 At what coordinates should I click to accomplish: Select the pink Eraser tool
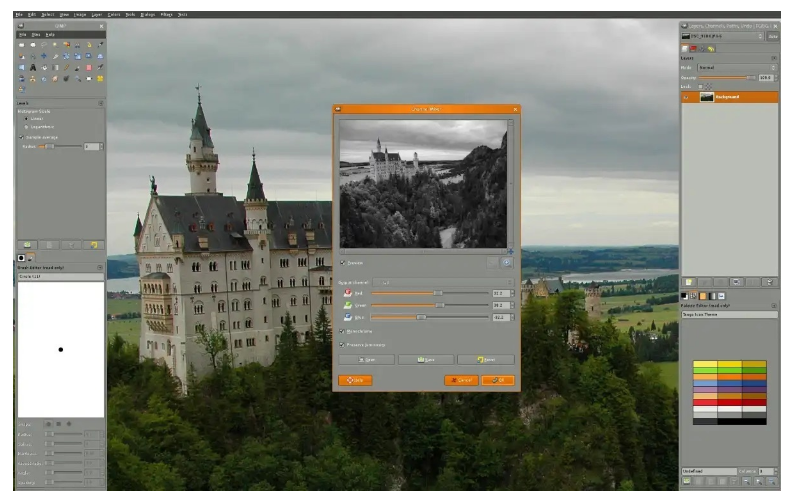89,68
